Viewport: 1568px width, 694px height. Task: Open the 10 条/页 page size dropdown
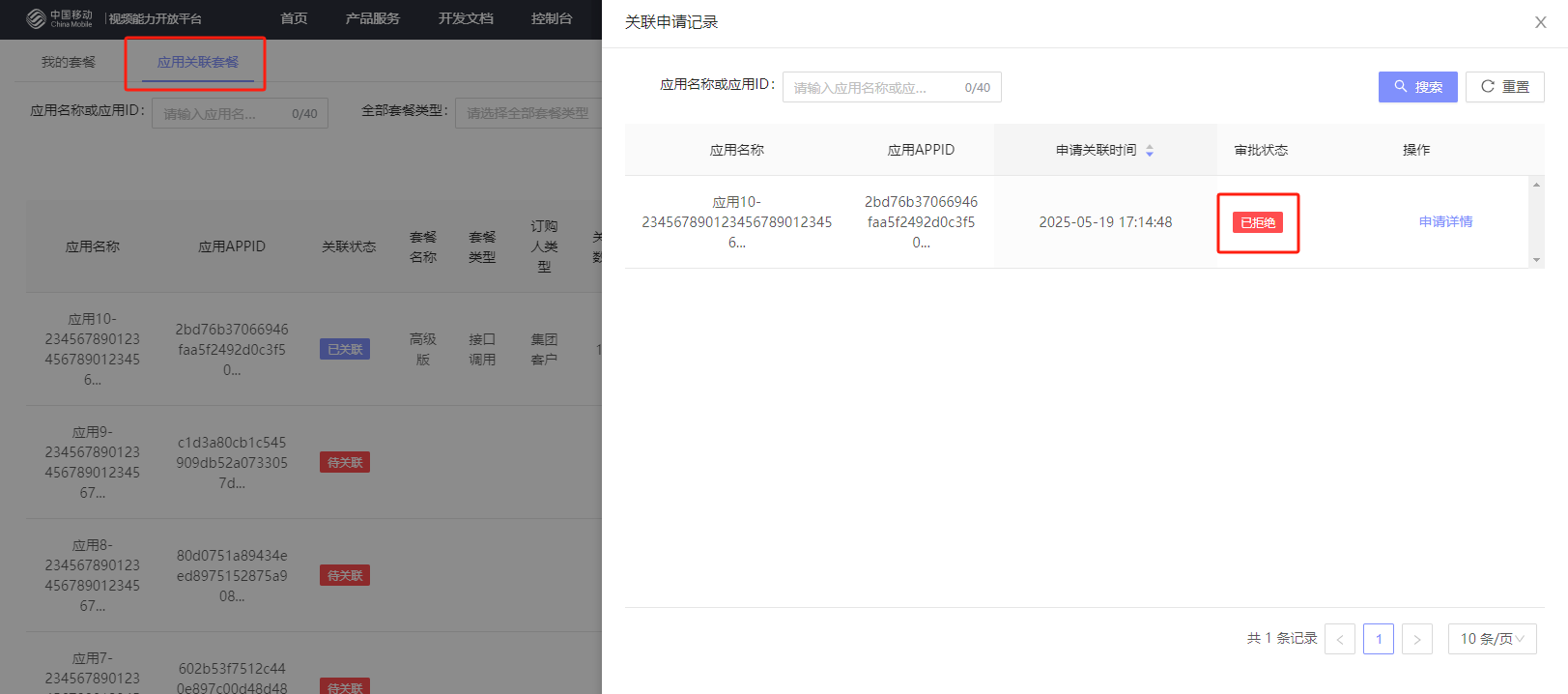1492,639
